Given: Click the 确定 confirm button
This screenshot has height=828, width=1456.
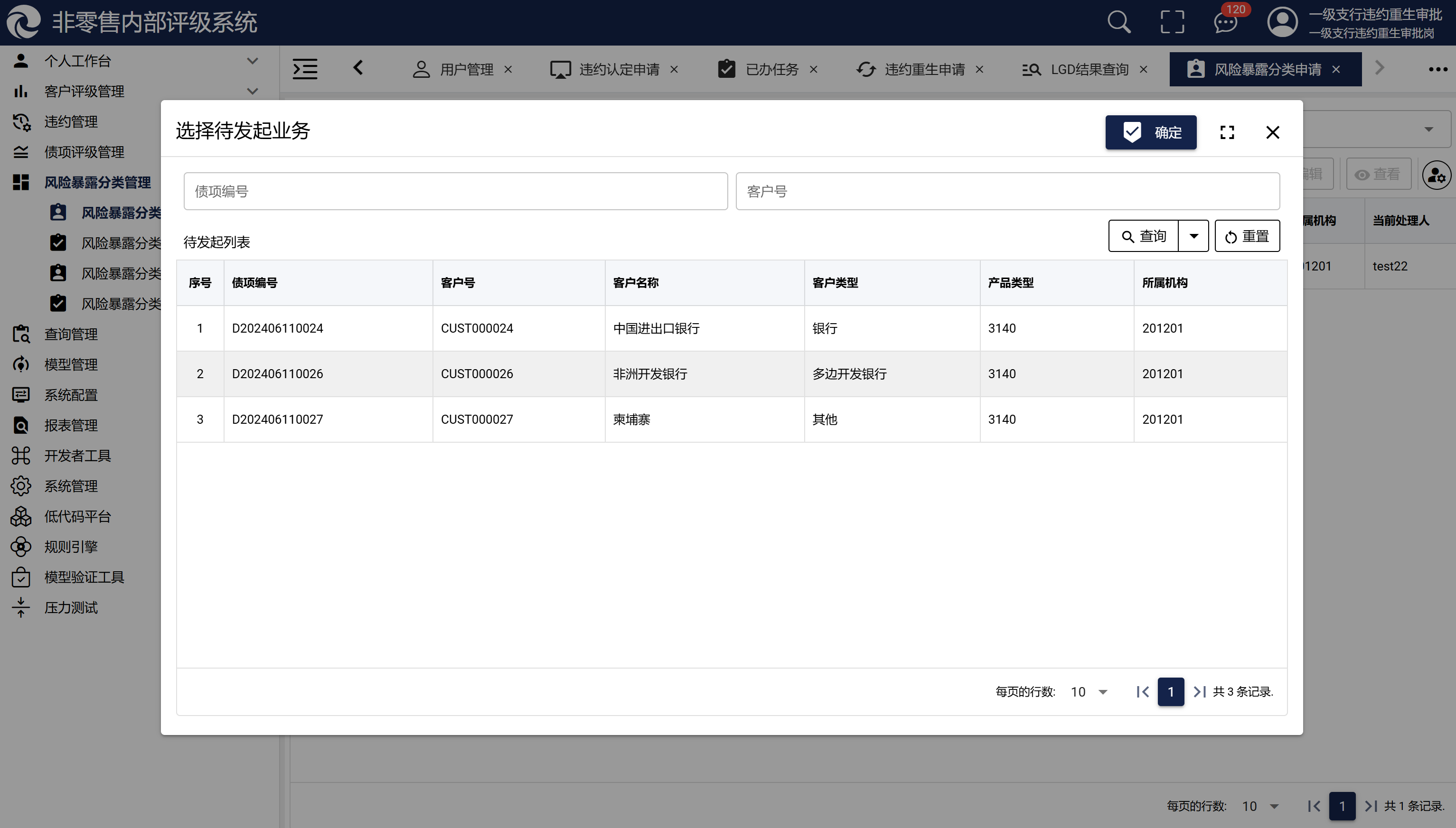Looking at the screenshot, I should click(1150, 132).
